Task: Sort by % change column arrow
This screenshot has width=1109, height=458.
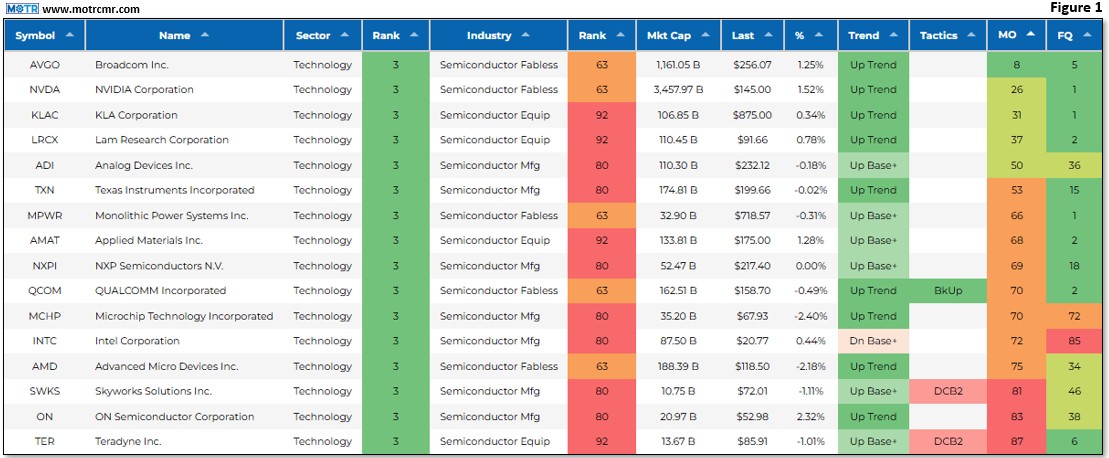Action: [x=818, y=35]
